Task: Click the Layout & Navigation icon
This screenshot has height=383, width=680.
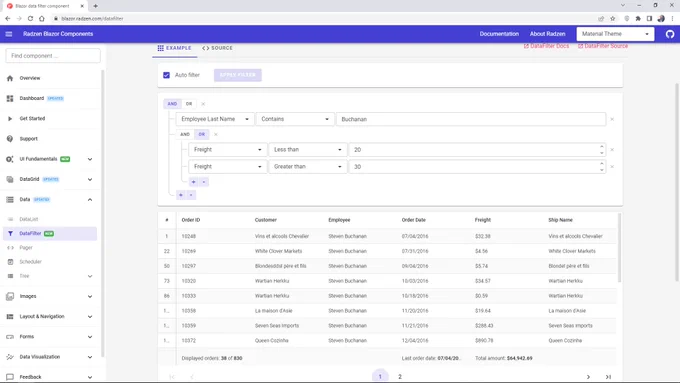Action: (10, 317)
